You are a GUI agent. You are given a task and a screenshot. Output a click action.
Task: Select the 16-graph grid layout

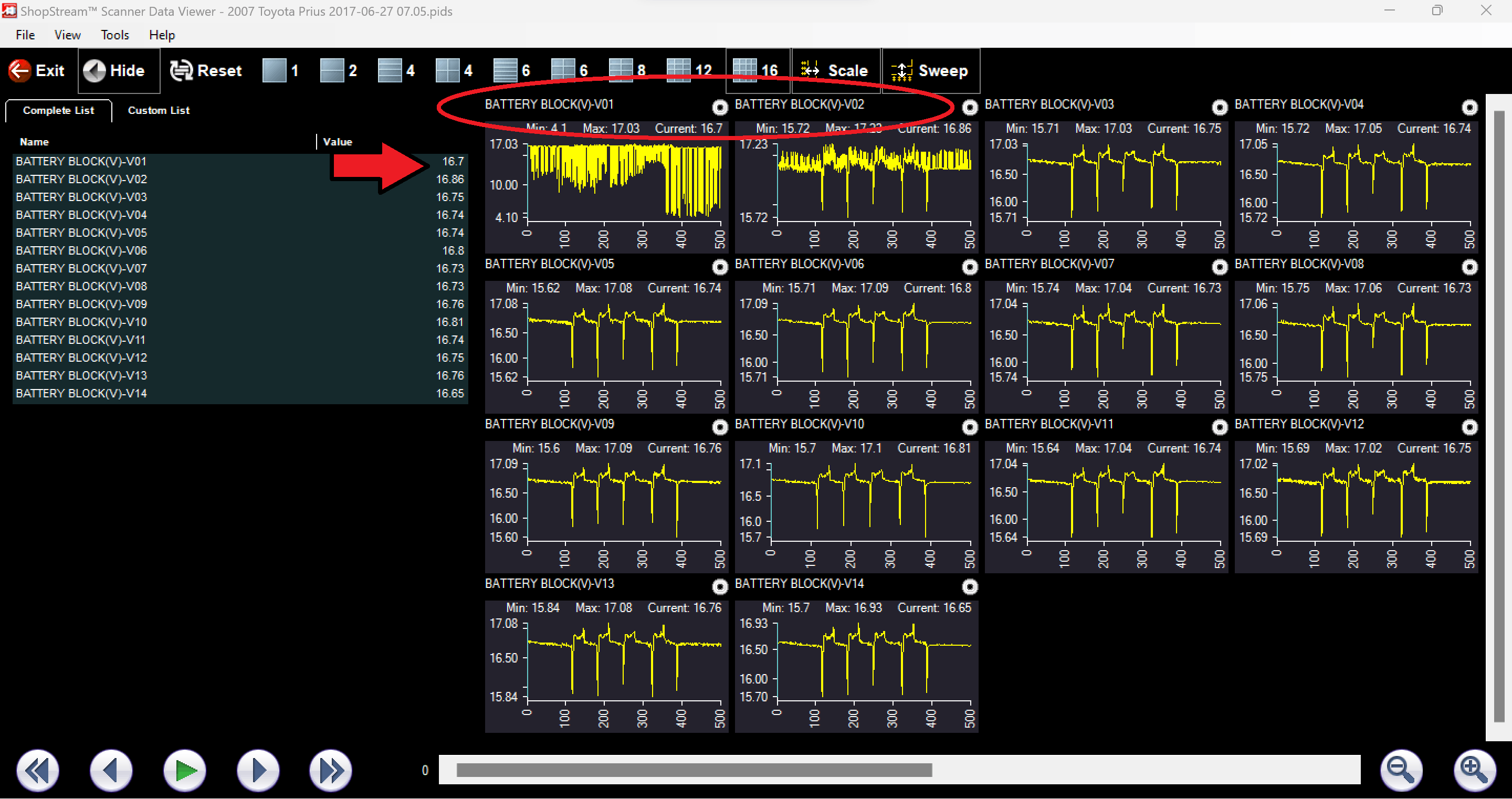coord(757,70)
